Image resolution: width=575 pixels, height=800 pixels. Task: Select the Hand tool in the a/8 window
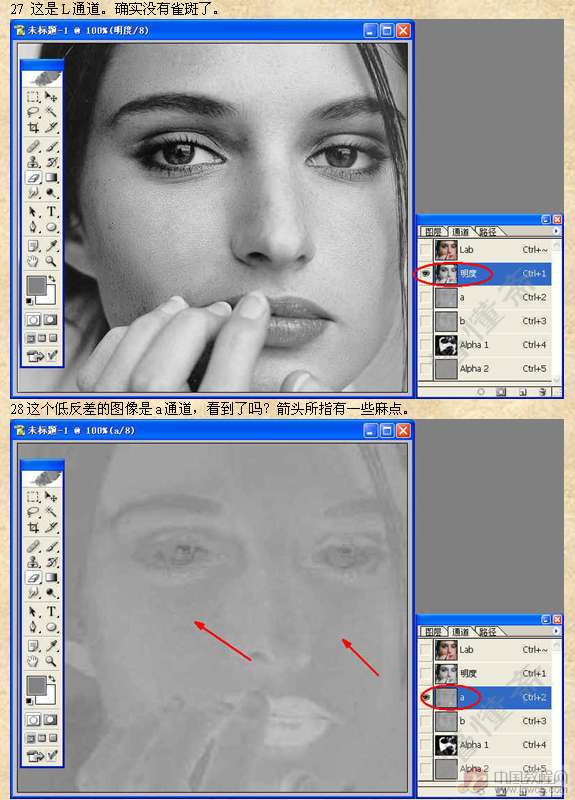(34, 661)
